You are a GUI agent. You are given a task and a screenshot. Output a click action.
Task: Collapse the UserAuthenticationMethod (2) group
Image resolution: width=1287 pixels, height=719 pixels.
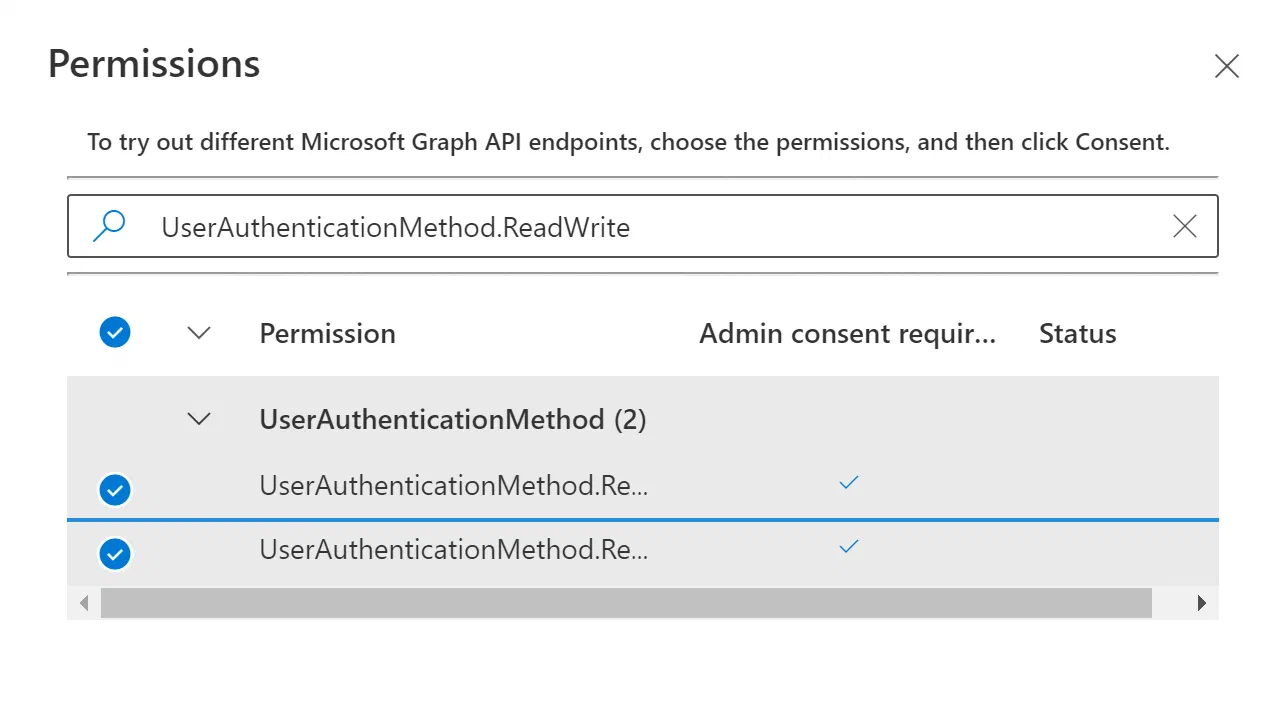point(200,419)
